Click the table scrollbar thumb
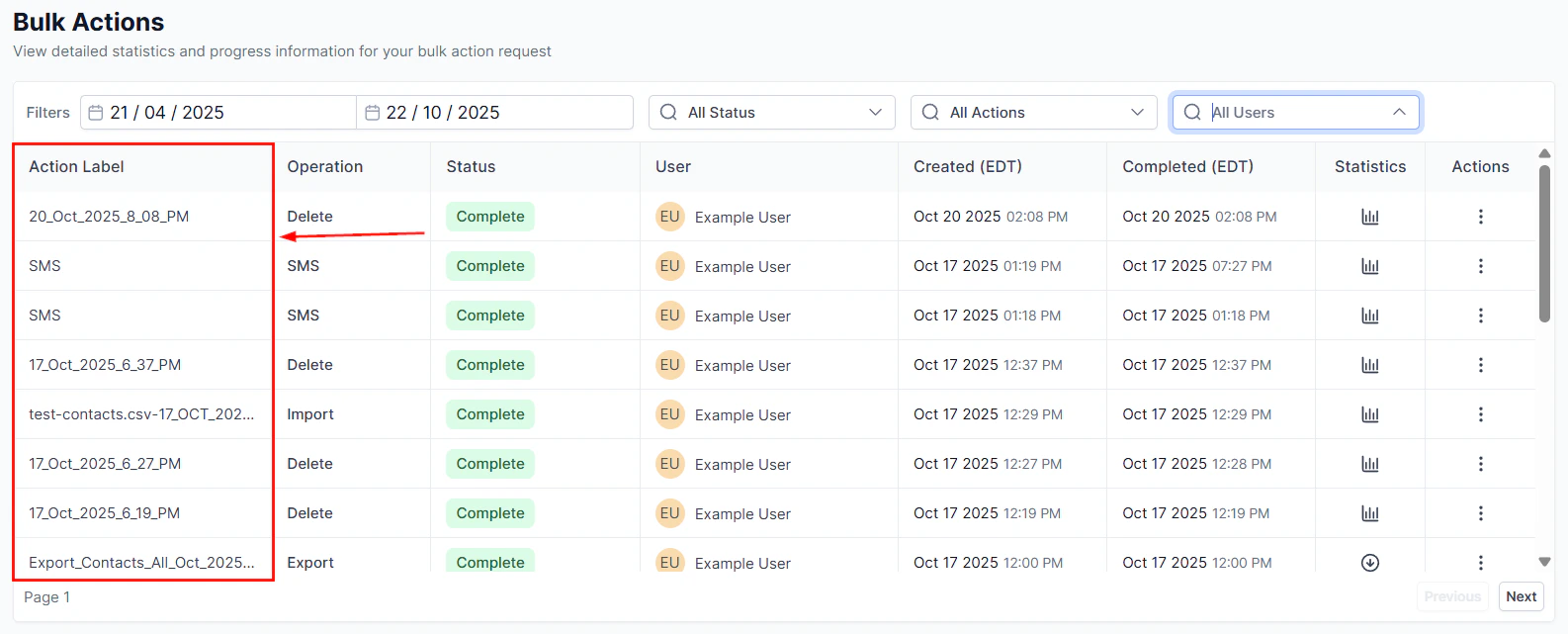Viewport: 1568px width, 634px height. pos(1544,243)
